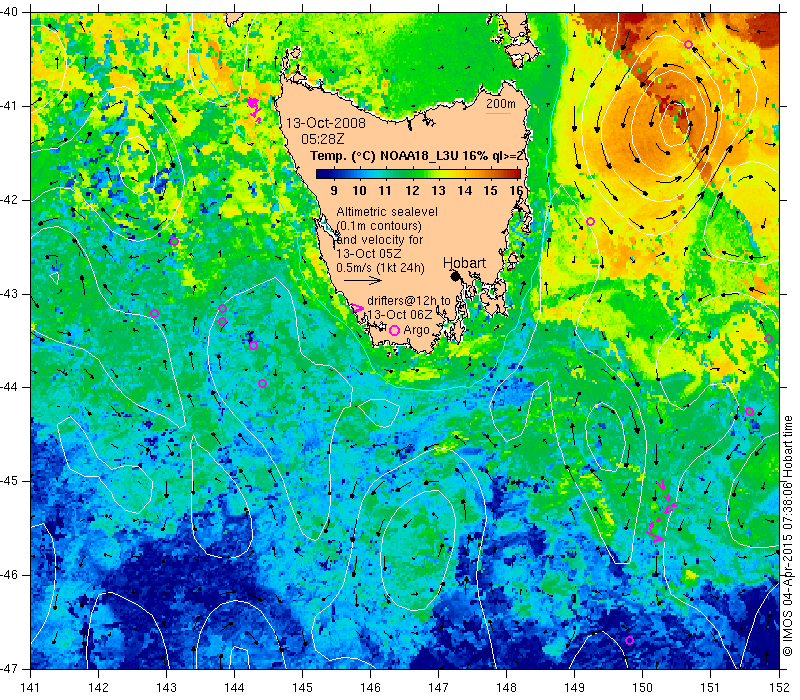Click the "Hobart" city label
Image resolution: width=800 pixels, height=700 pixels.
pyautogui.click(x=464, y=263)
